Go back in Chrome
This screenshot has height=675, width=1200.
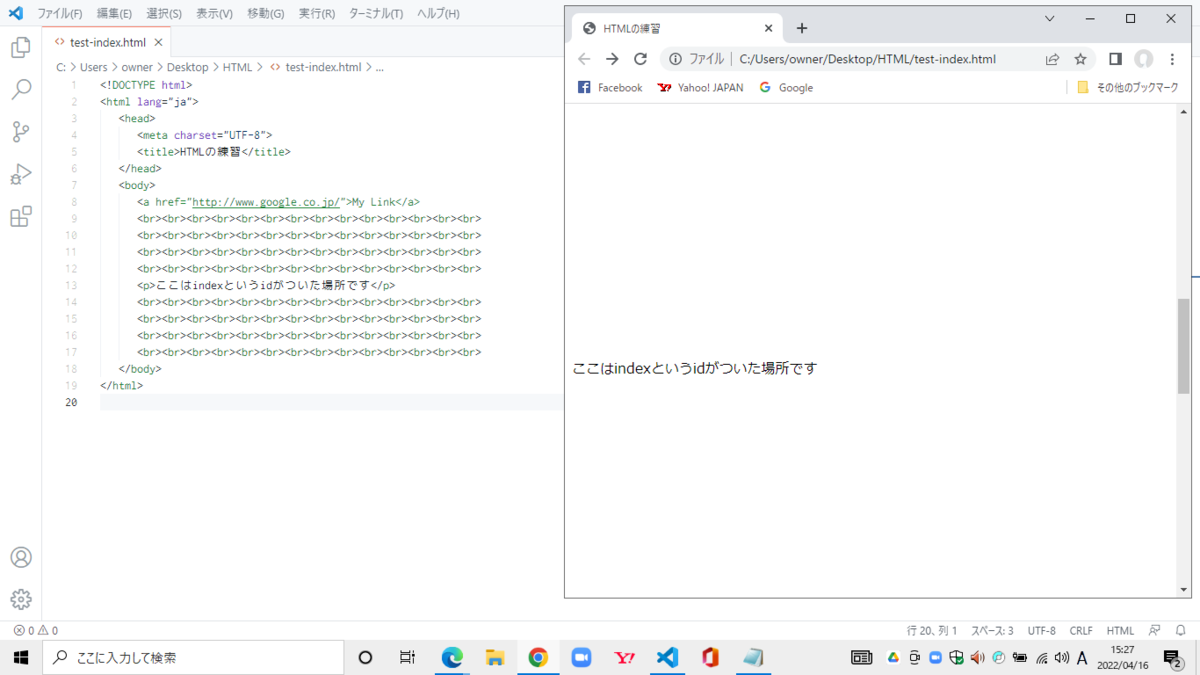[x=584, y=59]
